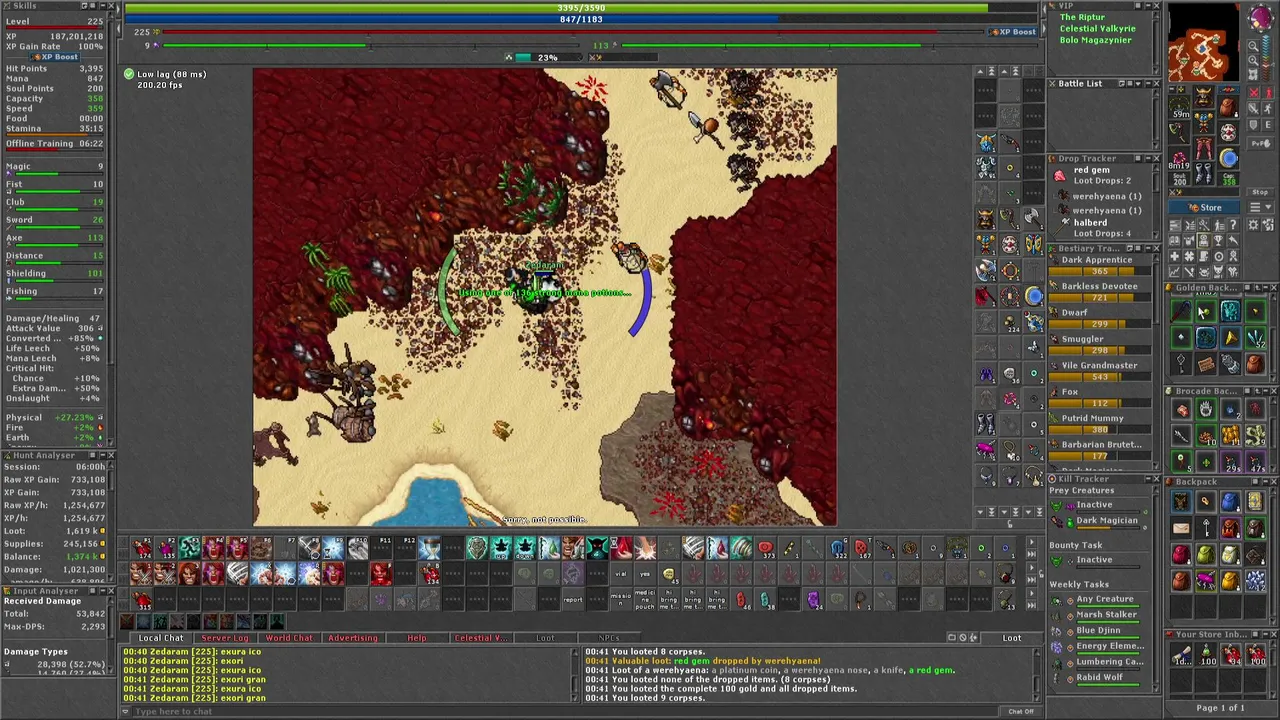The height and width of the screenshot is (720, 1280).
Task: Enable offensive attack mode crossed-swords icon
Action: (1254, 92)
